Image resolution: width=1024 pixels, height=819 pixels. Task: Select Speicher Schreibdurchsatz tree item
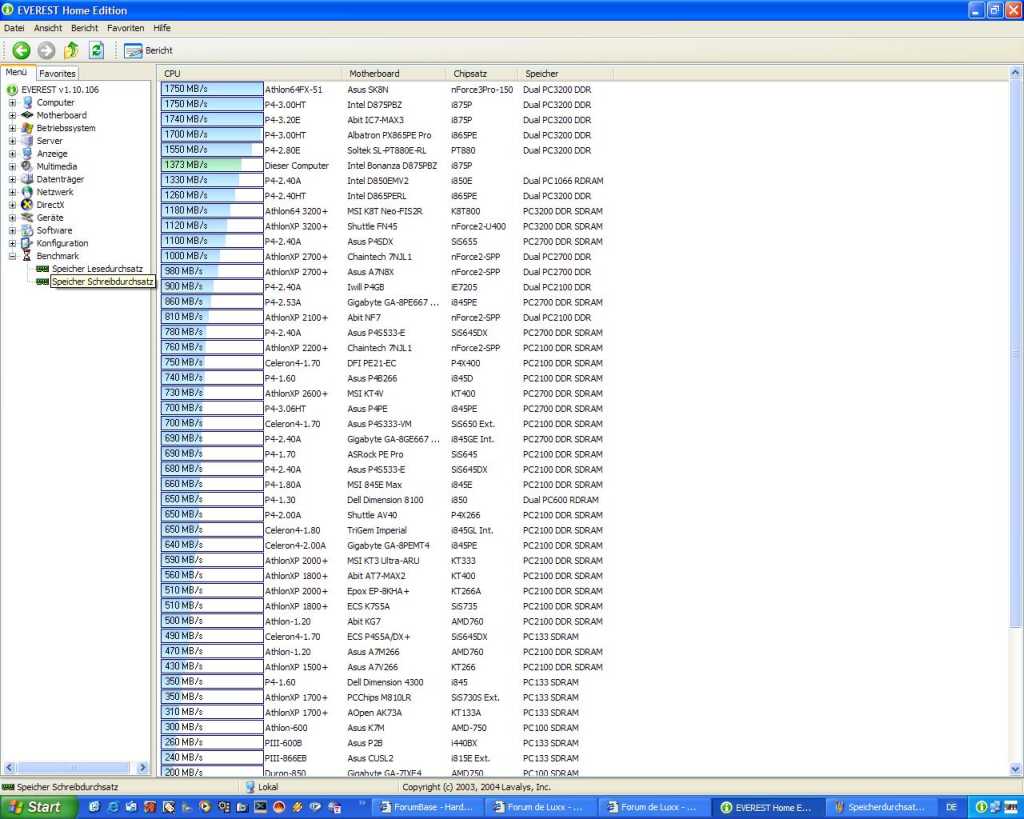(103, 281)
